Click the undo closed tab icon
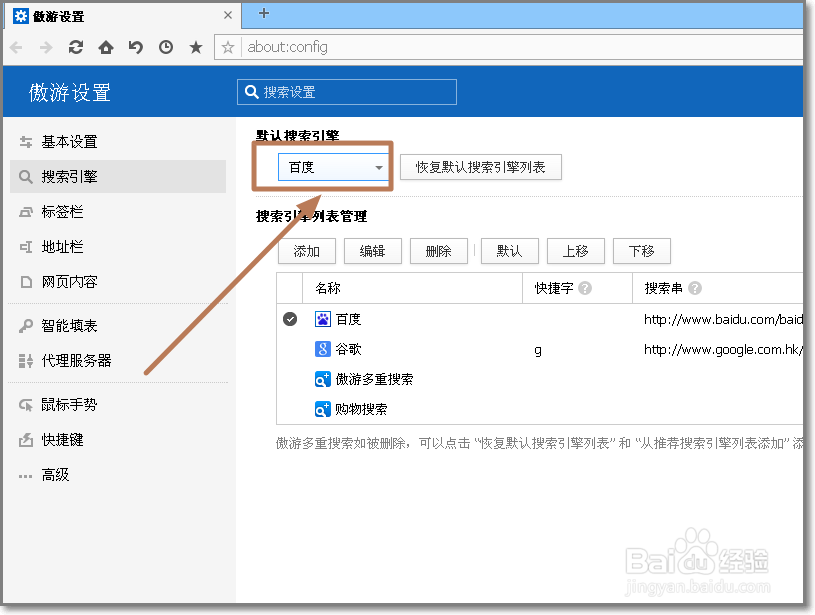The width and height of the screenshot is (815, 615). (136, 47)
